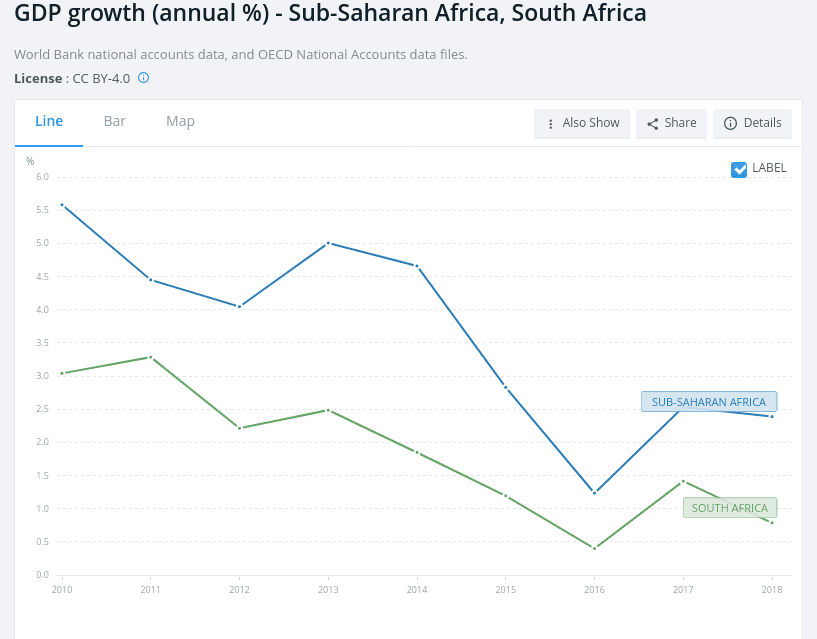Click the South Africa 2016 data point

(594, 548)
